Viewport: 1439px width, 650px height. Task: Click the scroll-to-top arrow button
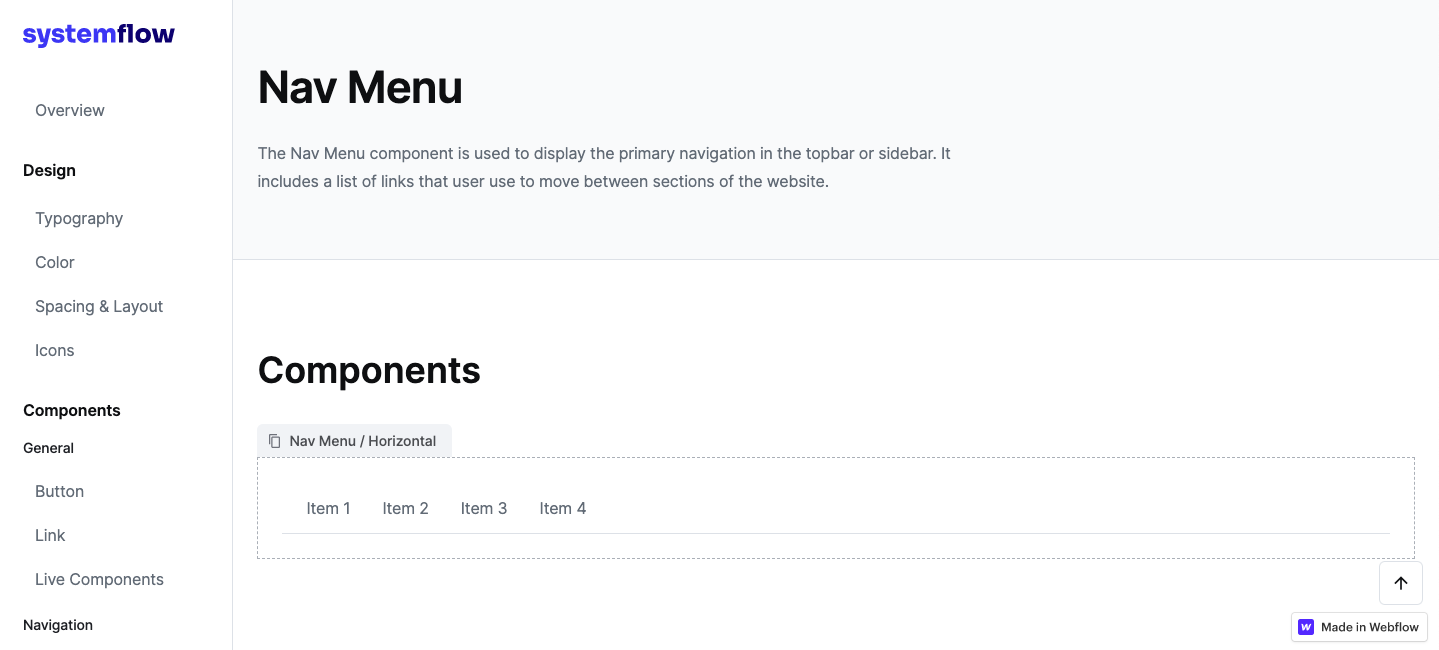tap(1400, 583)
